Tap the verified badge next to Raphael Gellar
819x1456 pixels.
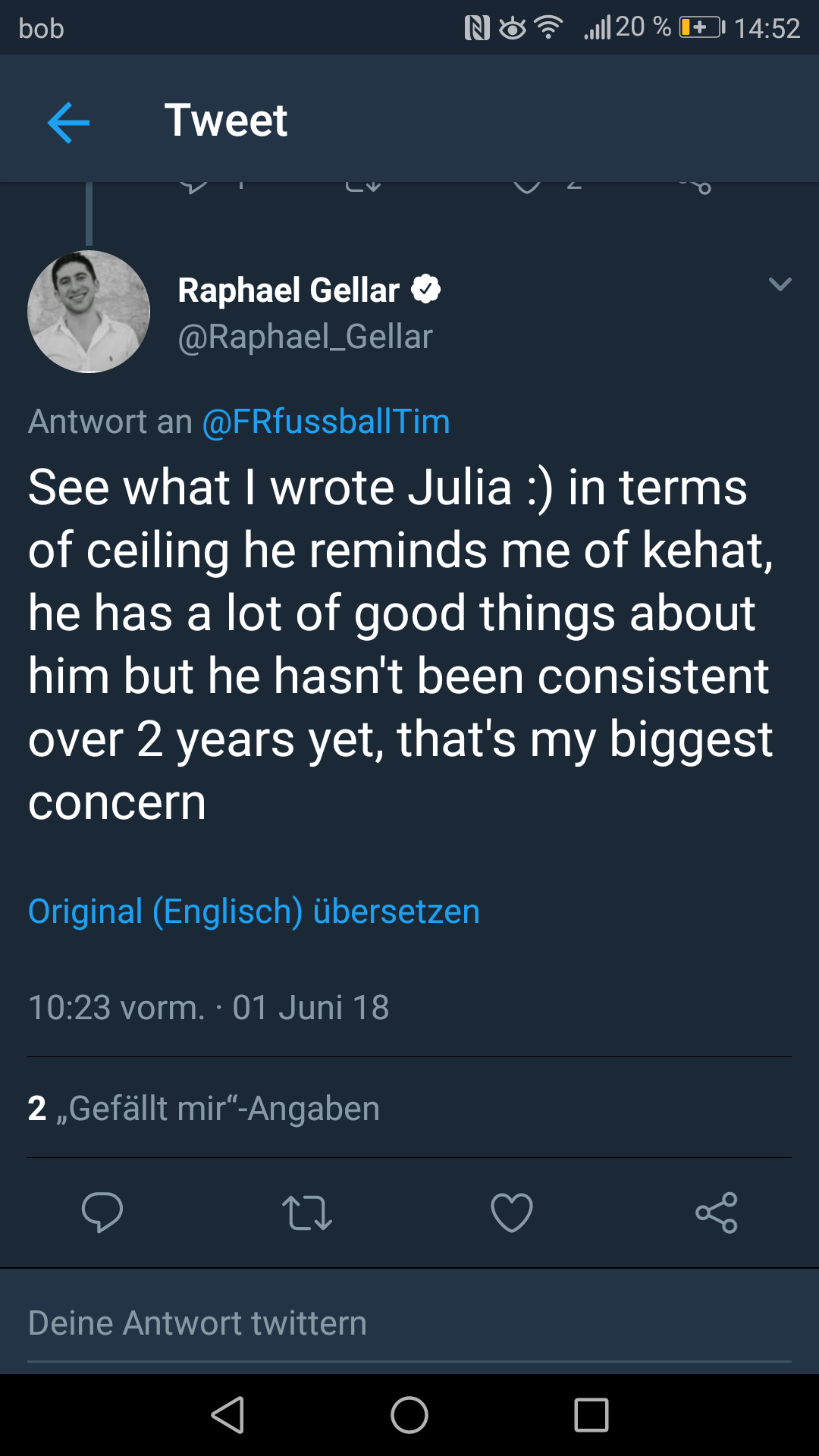pyautogui.click(x=426, y=290)
